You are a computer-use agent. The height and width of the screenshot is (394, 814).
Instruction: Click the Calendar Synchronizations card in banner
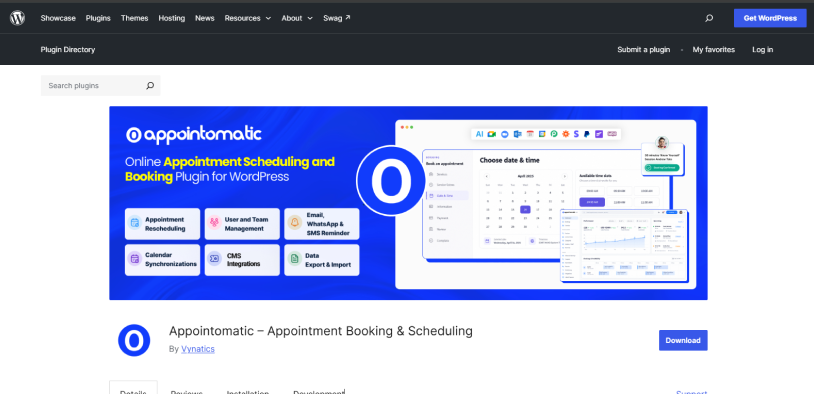[162, 260]
